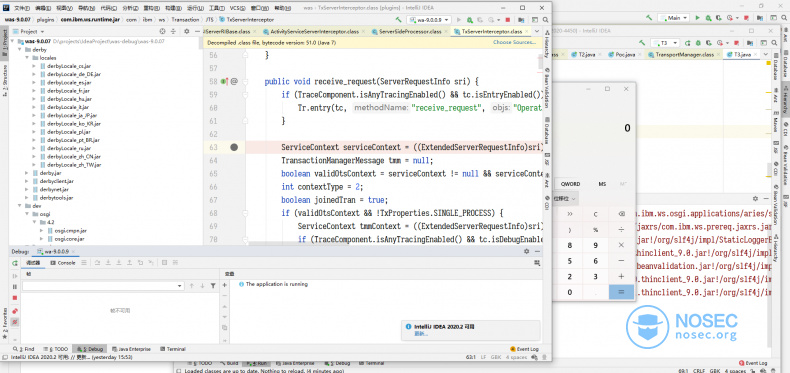
Task: Filter frames with the funnel icon
Action: (x=213, y=286)
